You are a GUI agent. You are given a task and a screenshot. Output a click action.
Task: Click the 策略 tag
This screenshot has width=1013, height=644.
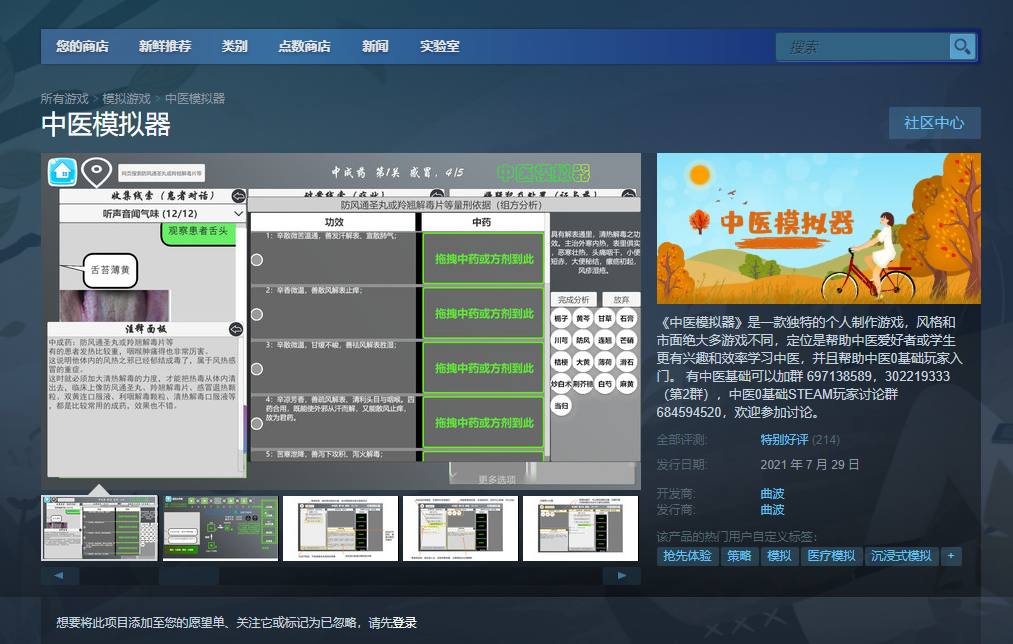point(739,556)
